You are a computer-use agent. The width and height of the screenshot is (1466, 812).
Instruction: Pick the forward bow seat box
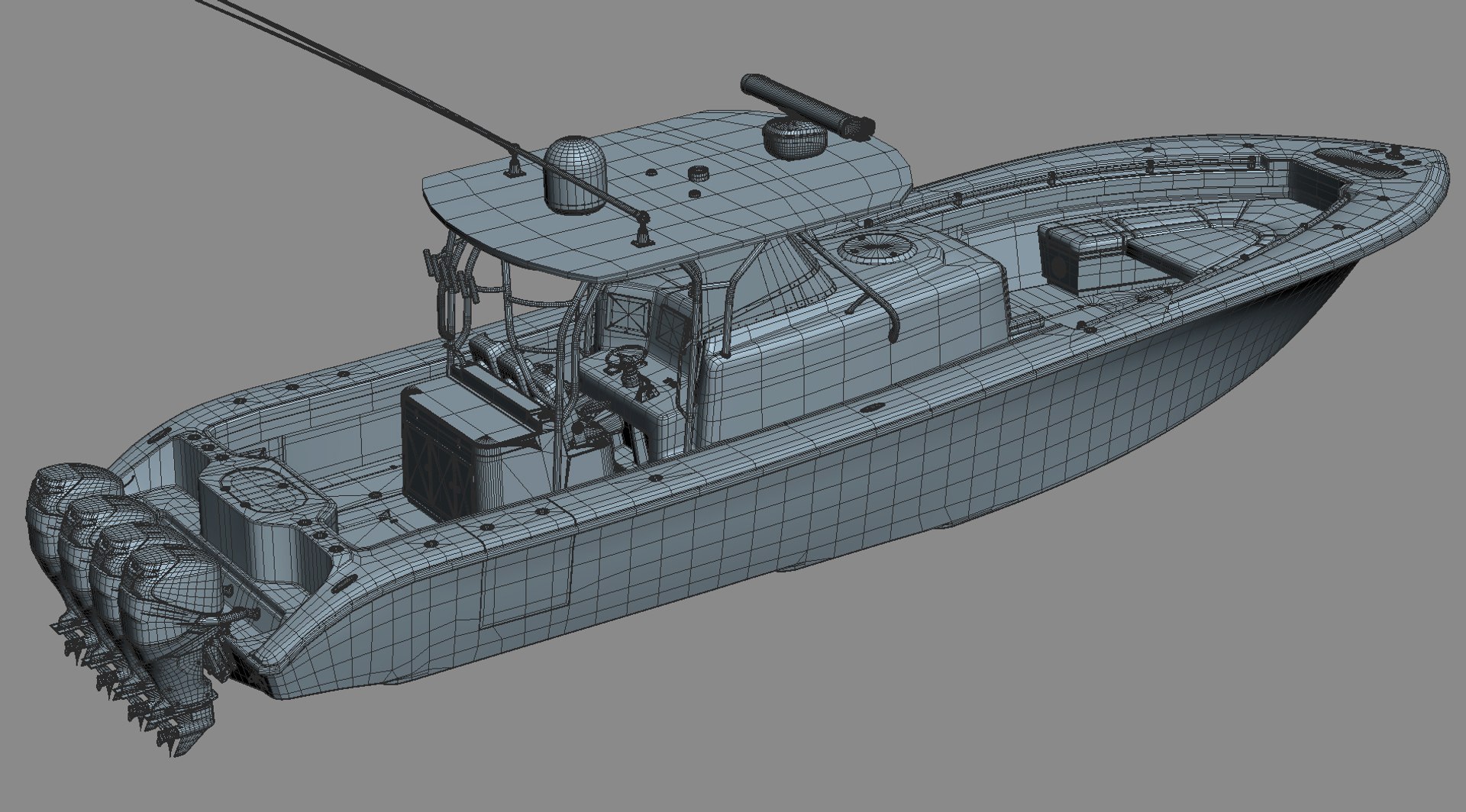(x=1083, y=257)
